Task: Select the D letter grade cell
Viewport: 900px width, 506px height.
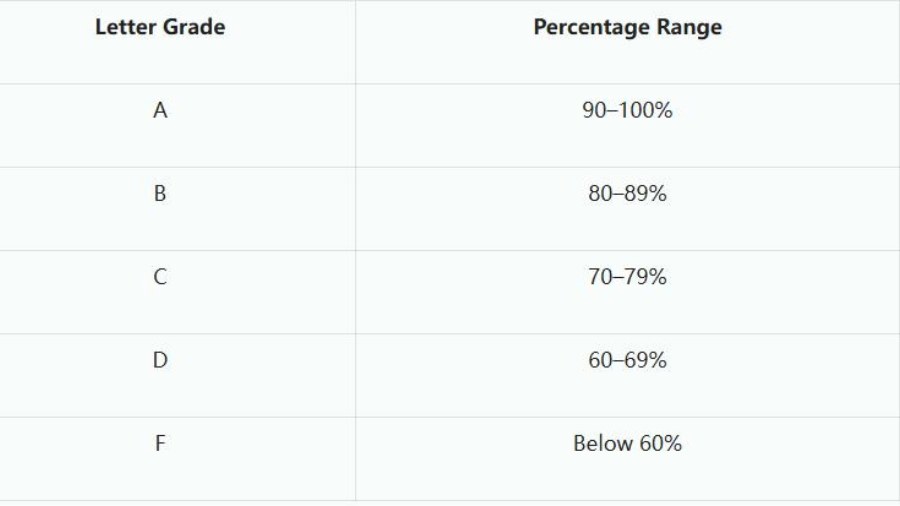Action: click(x=160, y=360)
